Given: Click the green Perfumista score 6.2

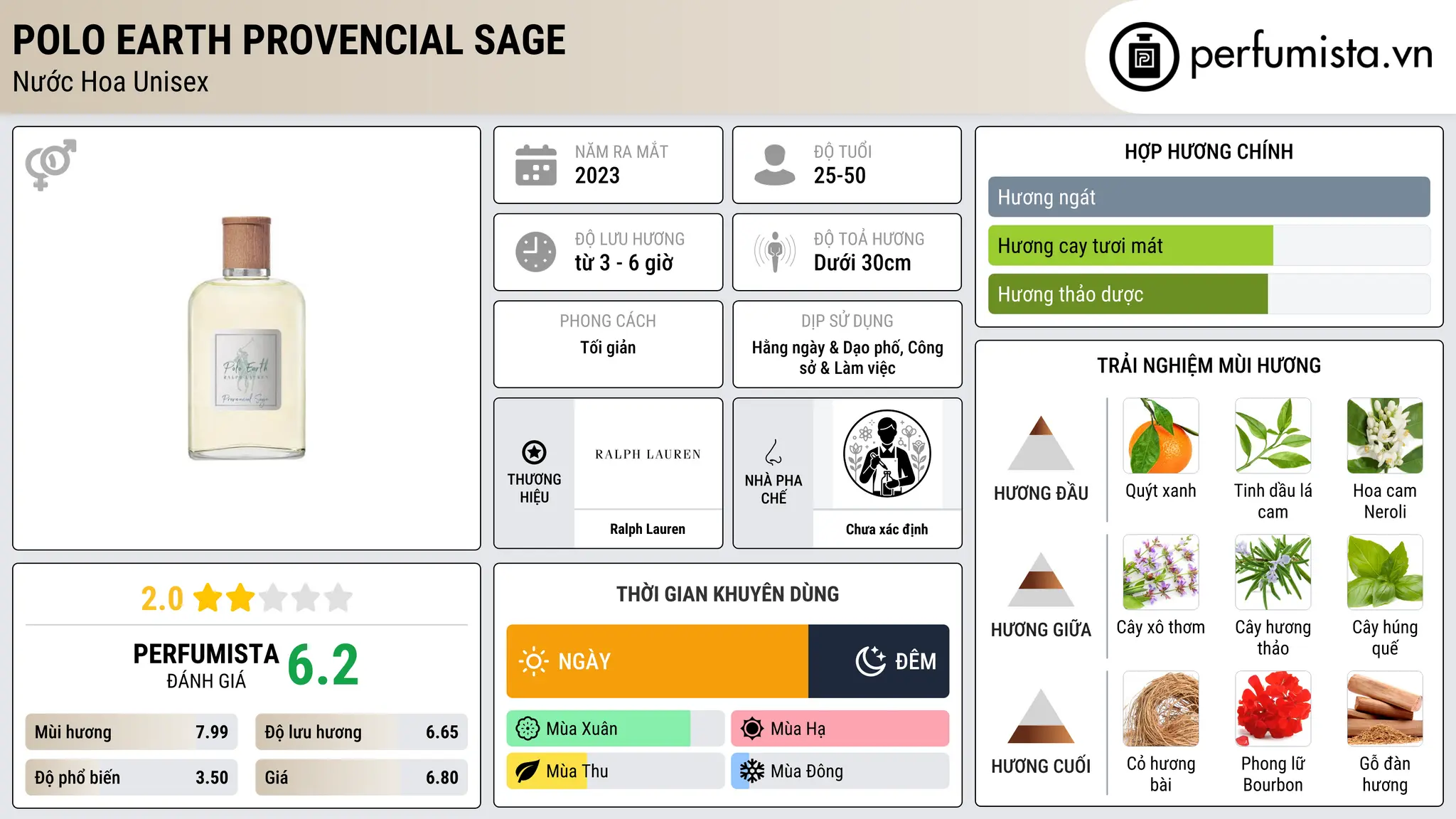Looking at the screenshot, I should [x=323, y=665].
